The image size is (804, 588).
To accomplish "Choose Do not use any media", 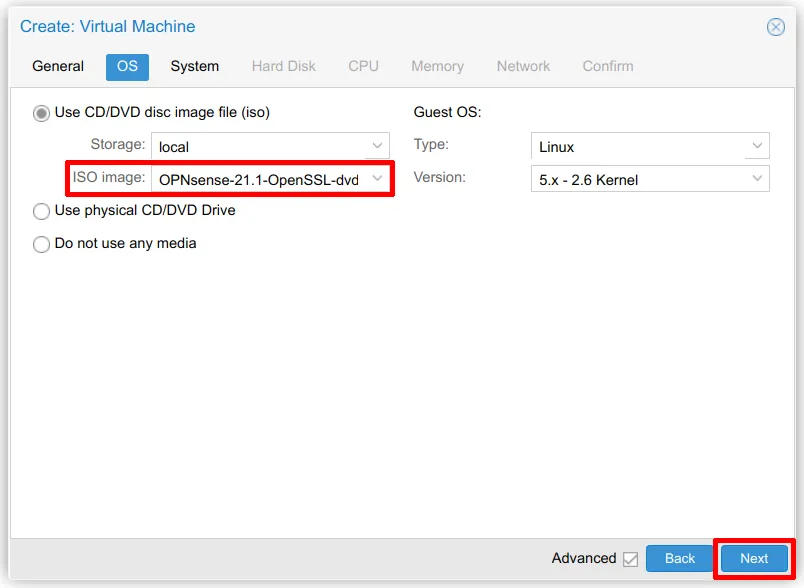I will point(42,244).
